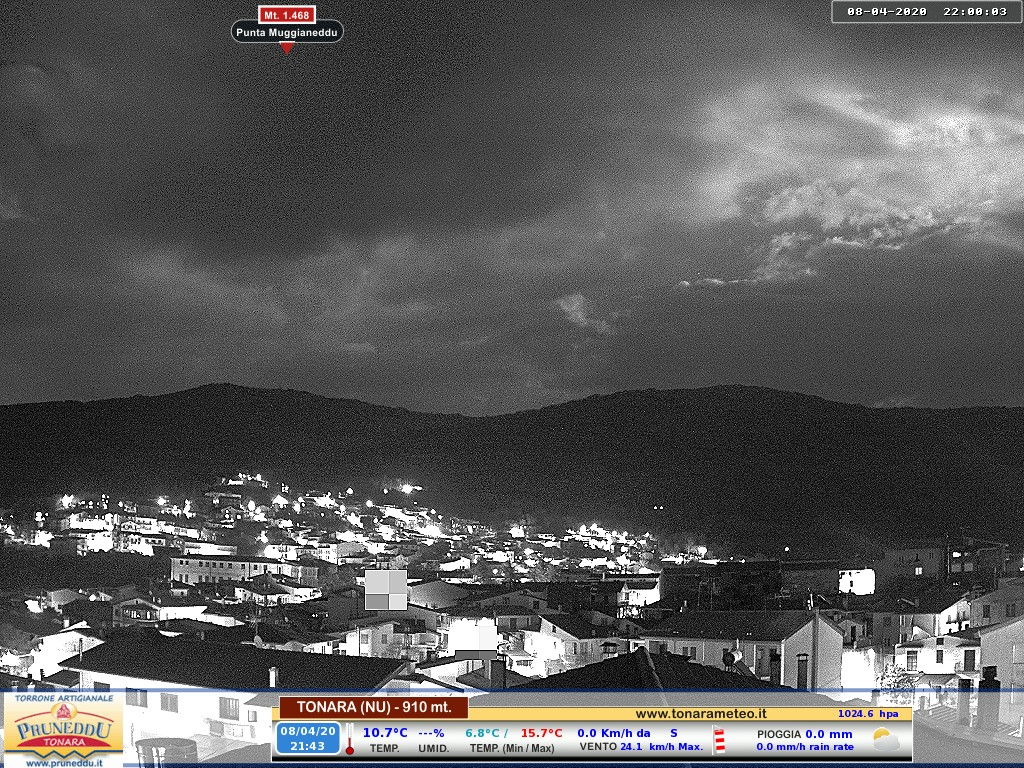Click the 6.8°C minimum temperature
This screenshot has height=768, width=1024.
pos(482,733)
